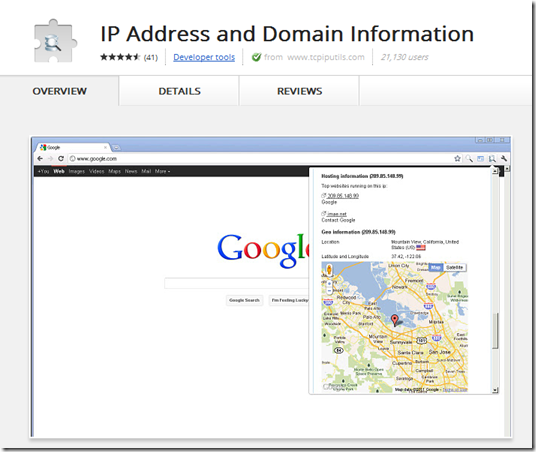This screenshot has height=452, width=536.
Task: Open the imap.net website link
Action: [x=336, y=214]
